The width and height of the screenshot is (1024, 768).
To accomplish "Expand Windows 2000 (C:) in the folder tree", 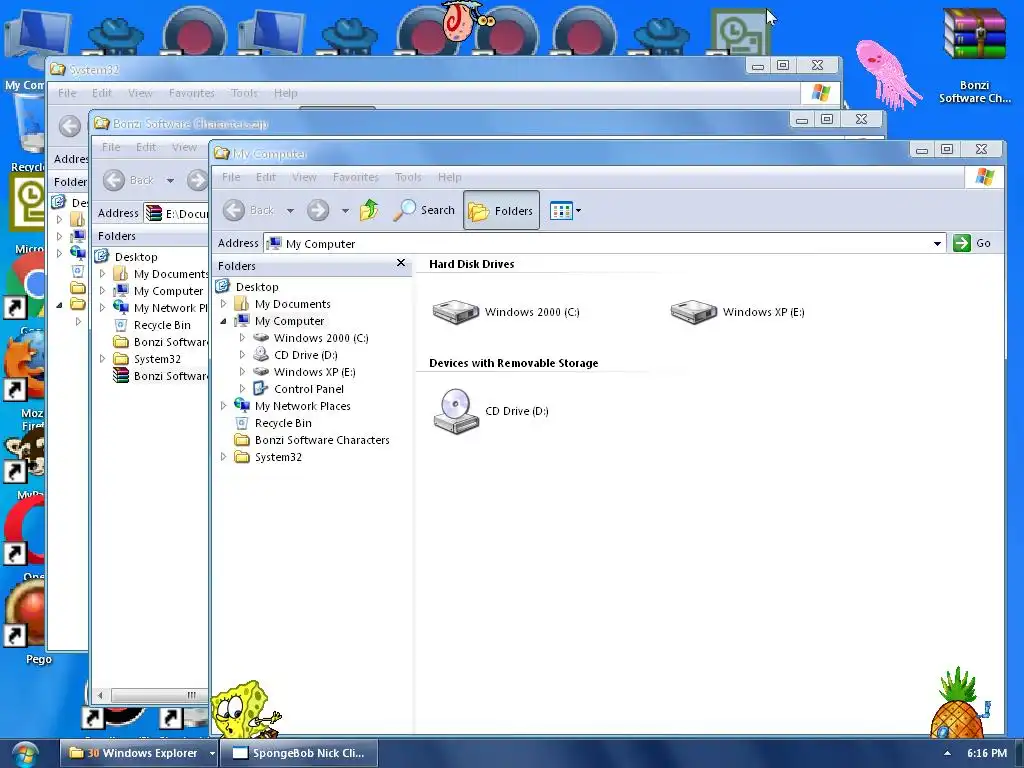I will point(242,338).
